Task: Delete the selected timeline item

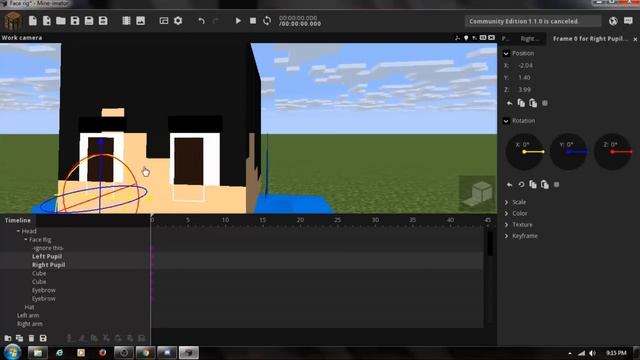Action: 31,338
